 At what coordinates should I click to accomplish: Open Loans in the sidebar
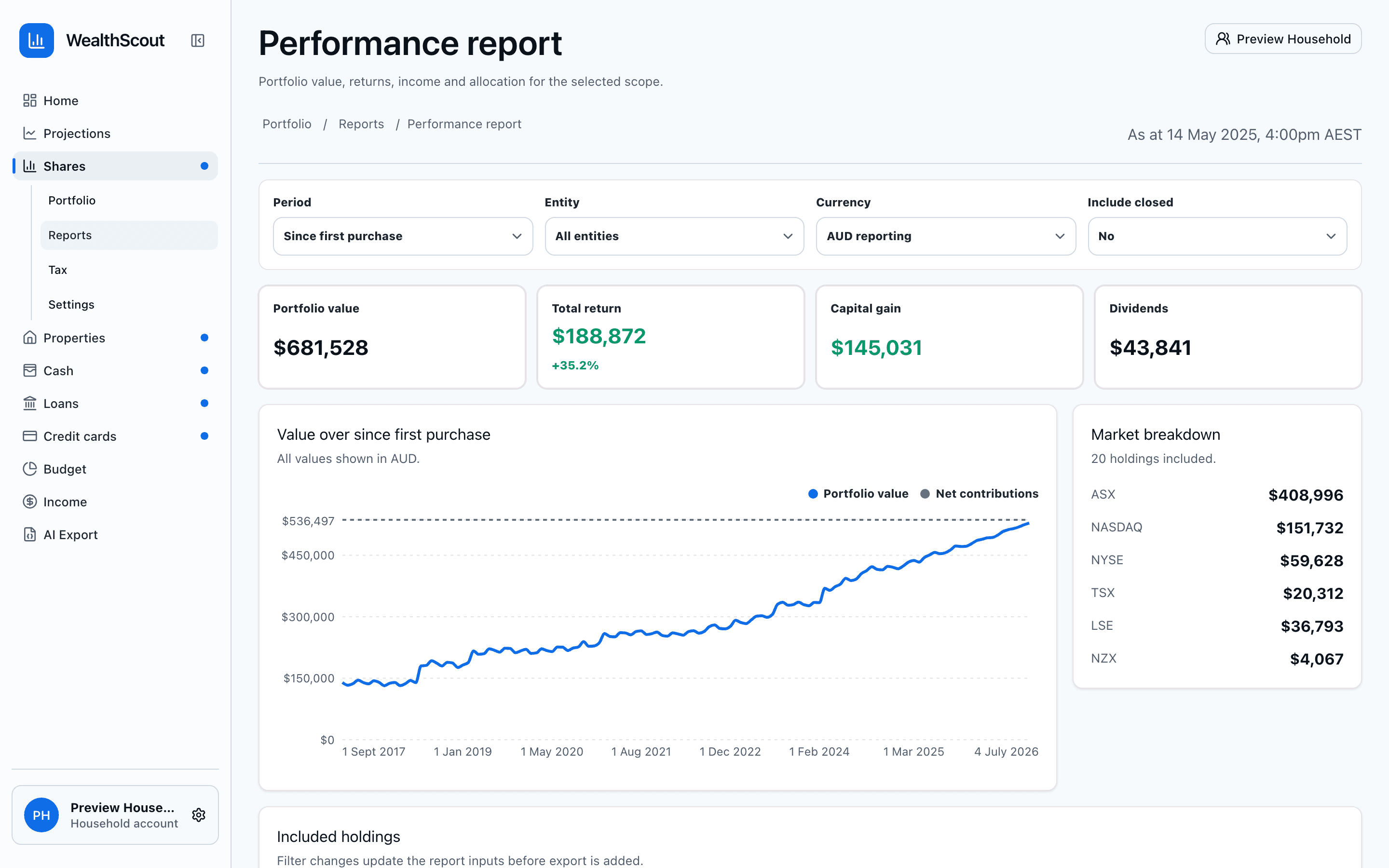point(115,403)
